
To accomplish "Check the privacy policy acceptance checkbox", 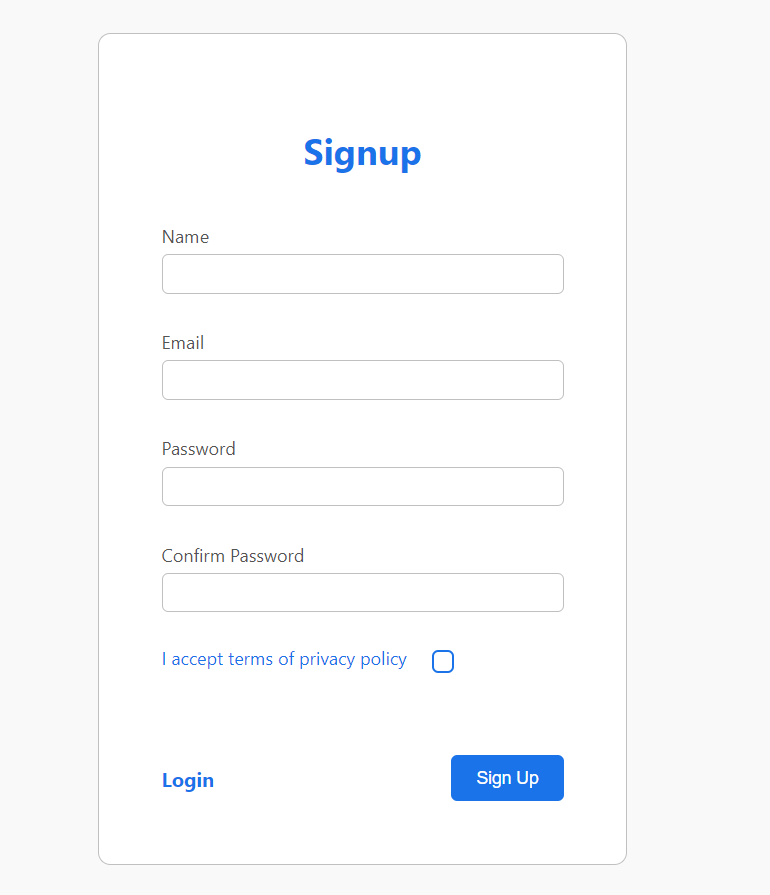I will 442,661.
